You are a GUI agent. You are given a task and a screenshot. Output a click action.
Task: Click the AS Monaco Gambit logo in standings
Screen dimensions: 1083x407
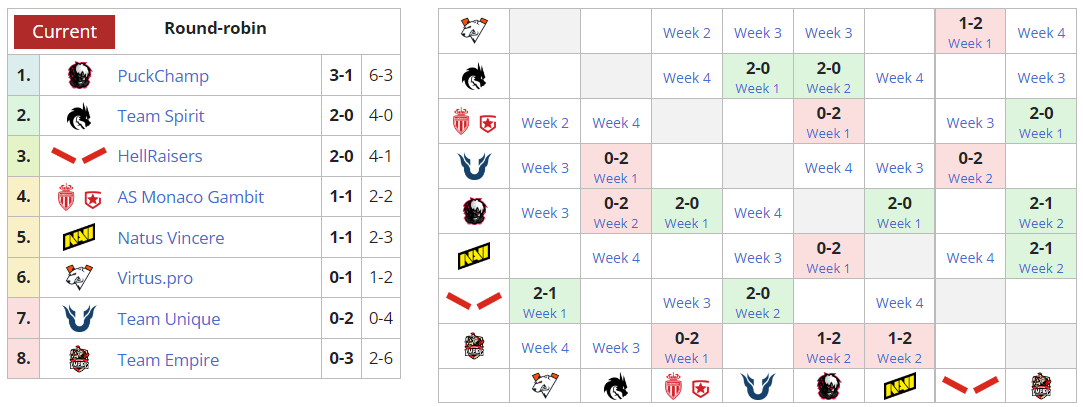coord(79,198)
